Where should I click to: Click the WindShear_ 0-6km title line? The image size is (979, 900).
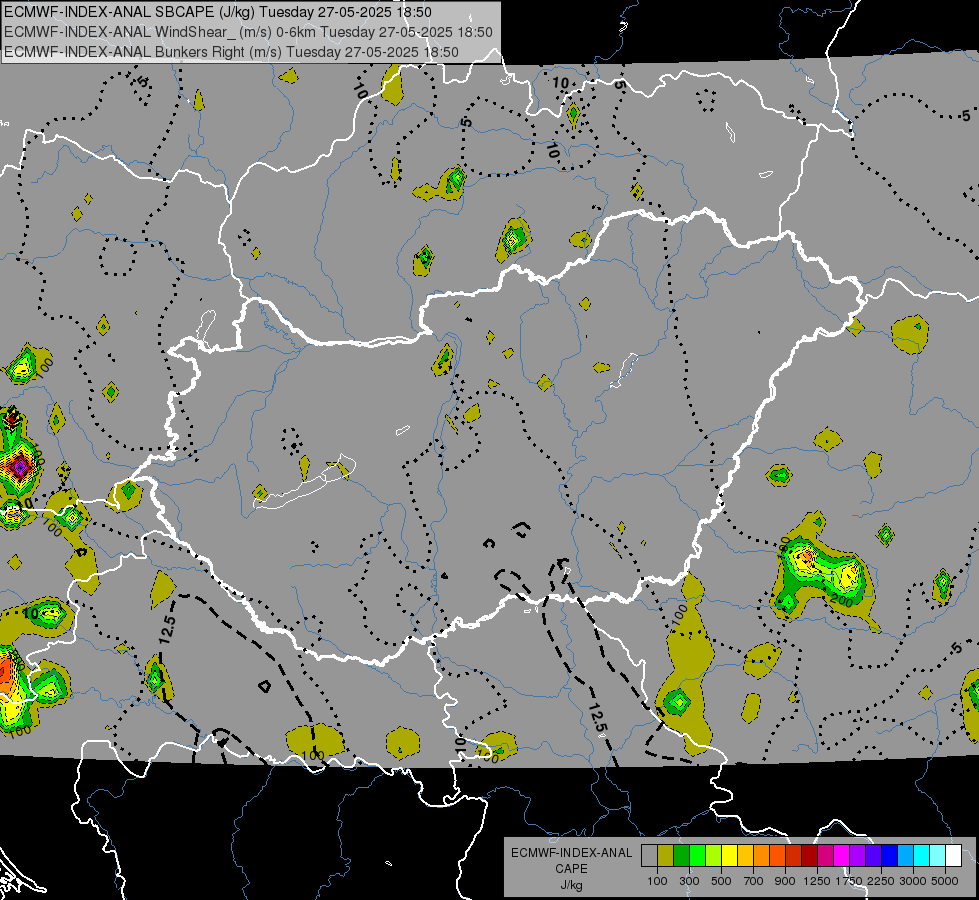(248, 32)
